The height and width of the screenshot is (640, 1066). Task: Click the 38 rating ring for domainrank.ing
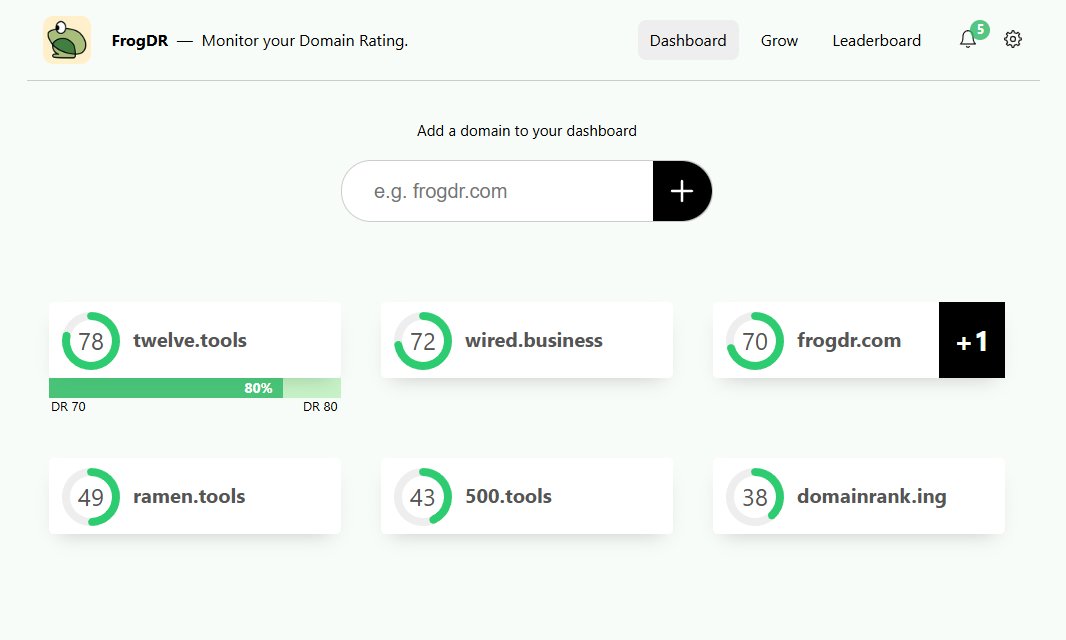point(755,496)
